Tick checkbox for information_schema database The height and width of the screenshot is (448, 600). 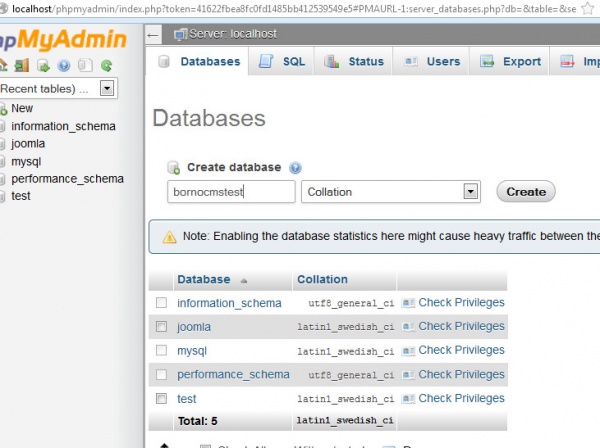click(x=161, y=303)
